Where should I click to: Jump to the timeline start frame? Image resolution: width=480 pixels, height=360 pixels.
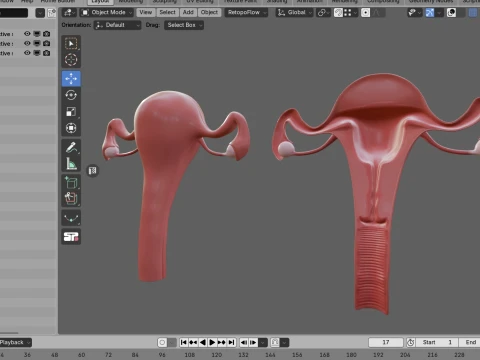click(184, 342)
